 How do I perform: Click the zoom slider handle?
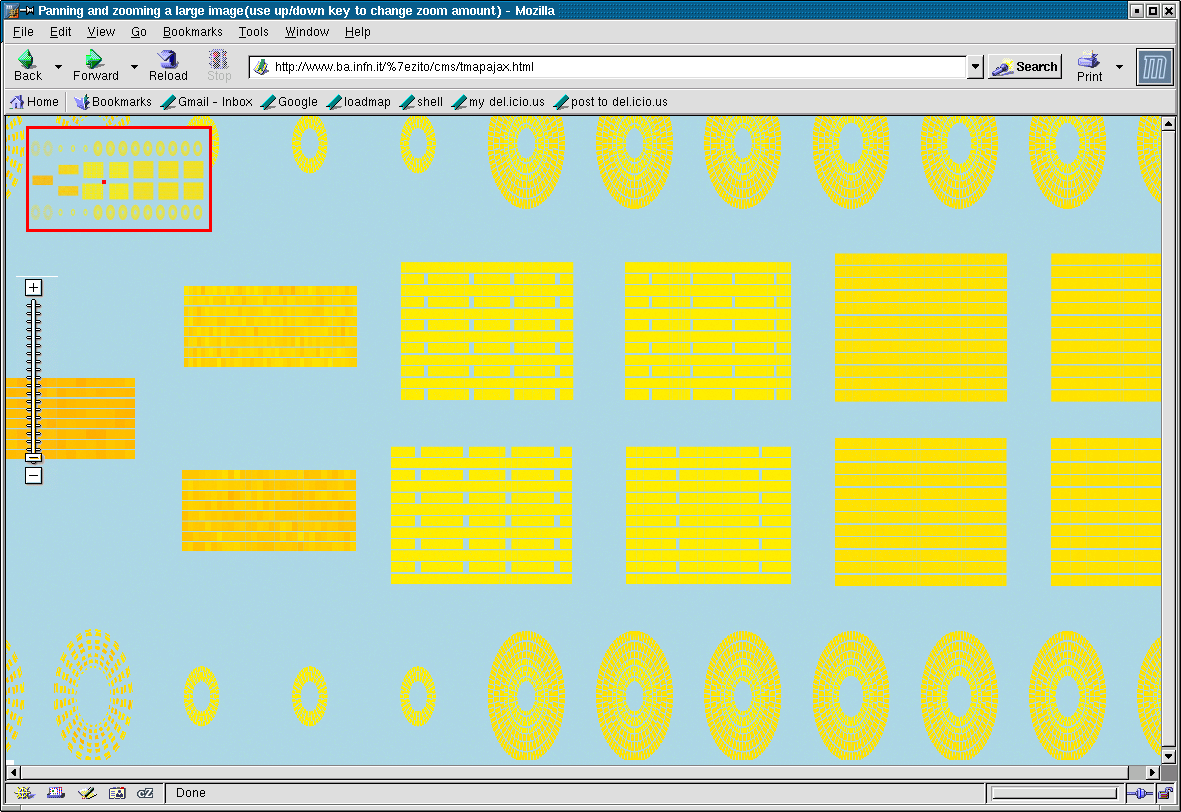coord(33,457)
